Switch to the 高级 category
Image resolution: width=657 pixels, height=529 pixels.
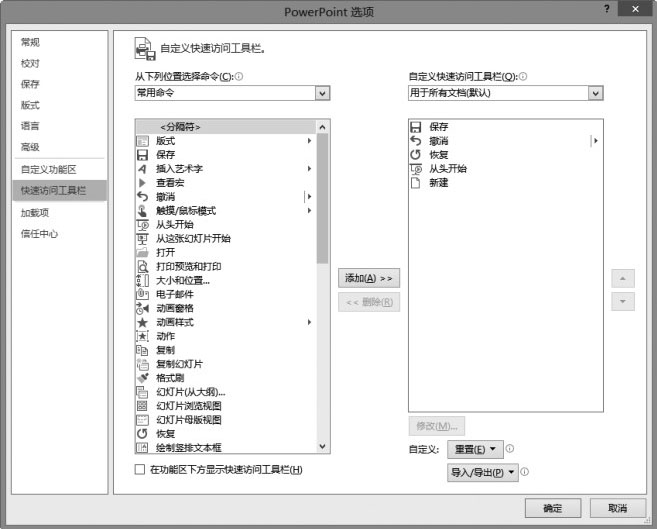coord(30,147)
